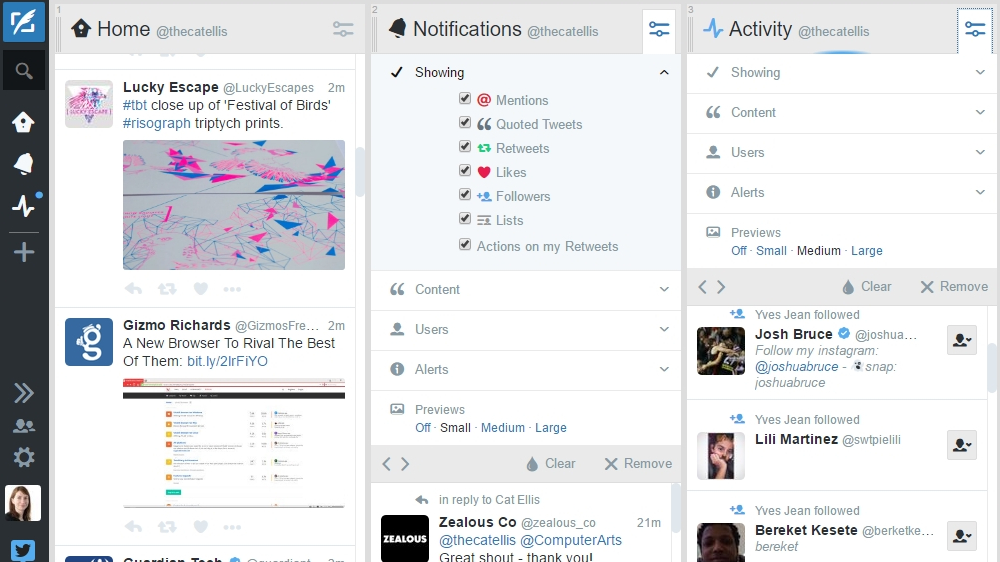Like the Gizmo Richards tweet
The height and width of the screenshot is (562, 1000).
point(201,527)
